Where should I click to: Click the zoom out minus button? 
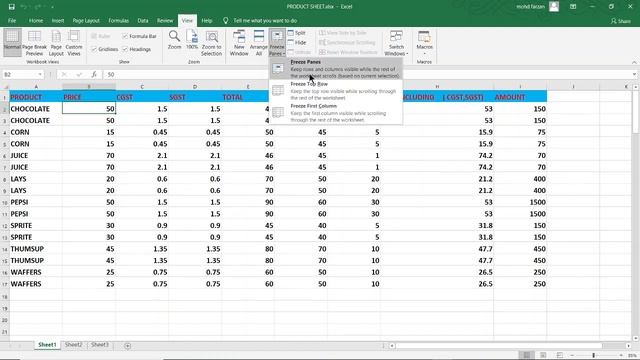[x=572, y=356]
